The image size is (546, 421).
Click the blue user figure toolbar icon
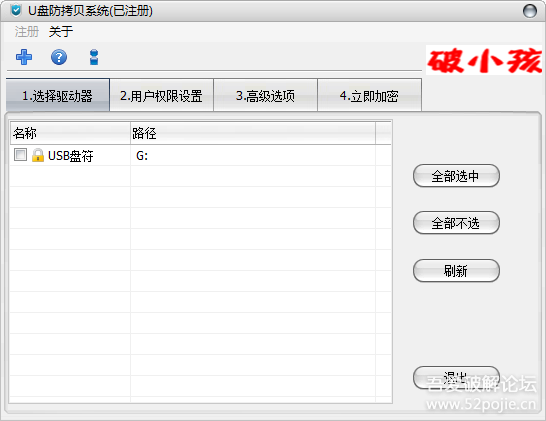(x=94, y=57)
